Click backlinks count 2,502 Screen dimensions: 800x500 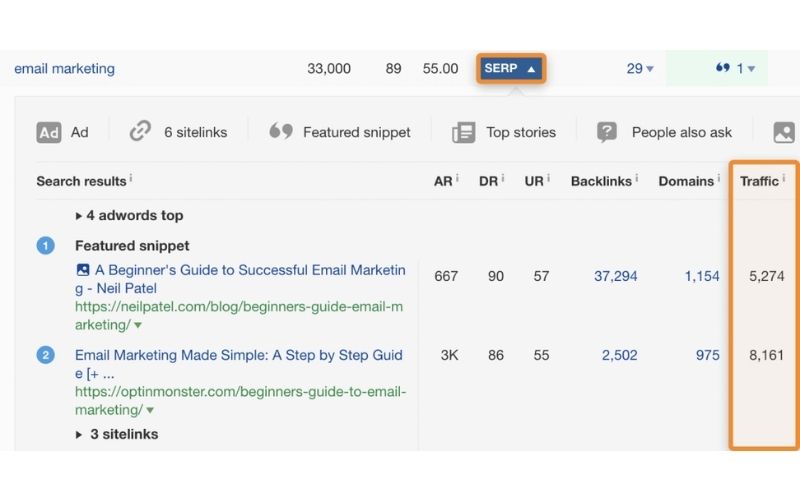coord(619,355)
